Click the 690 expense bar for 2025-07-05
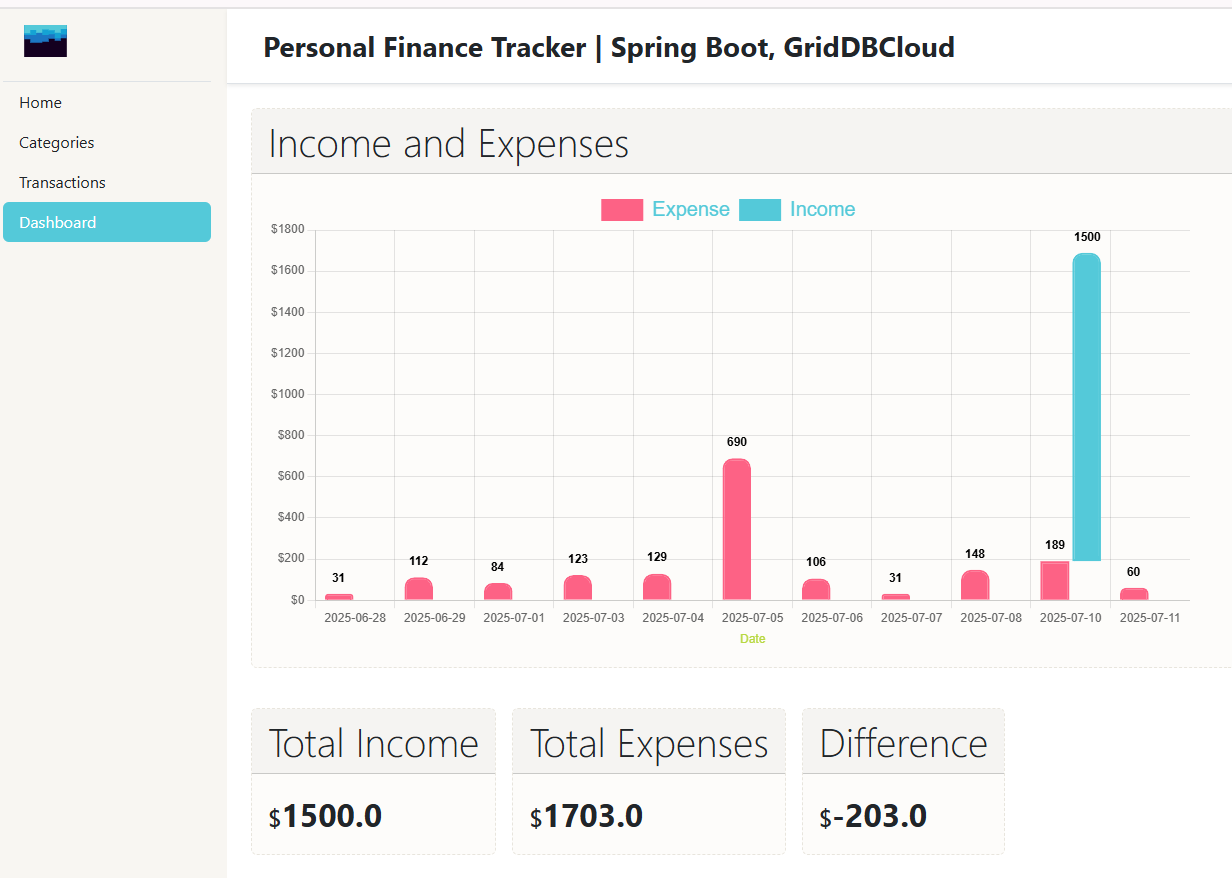Screen dimensions: 1232x878 click(x=737, y=530)
